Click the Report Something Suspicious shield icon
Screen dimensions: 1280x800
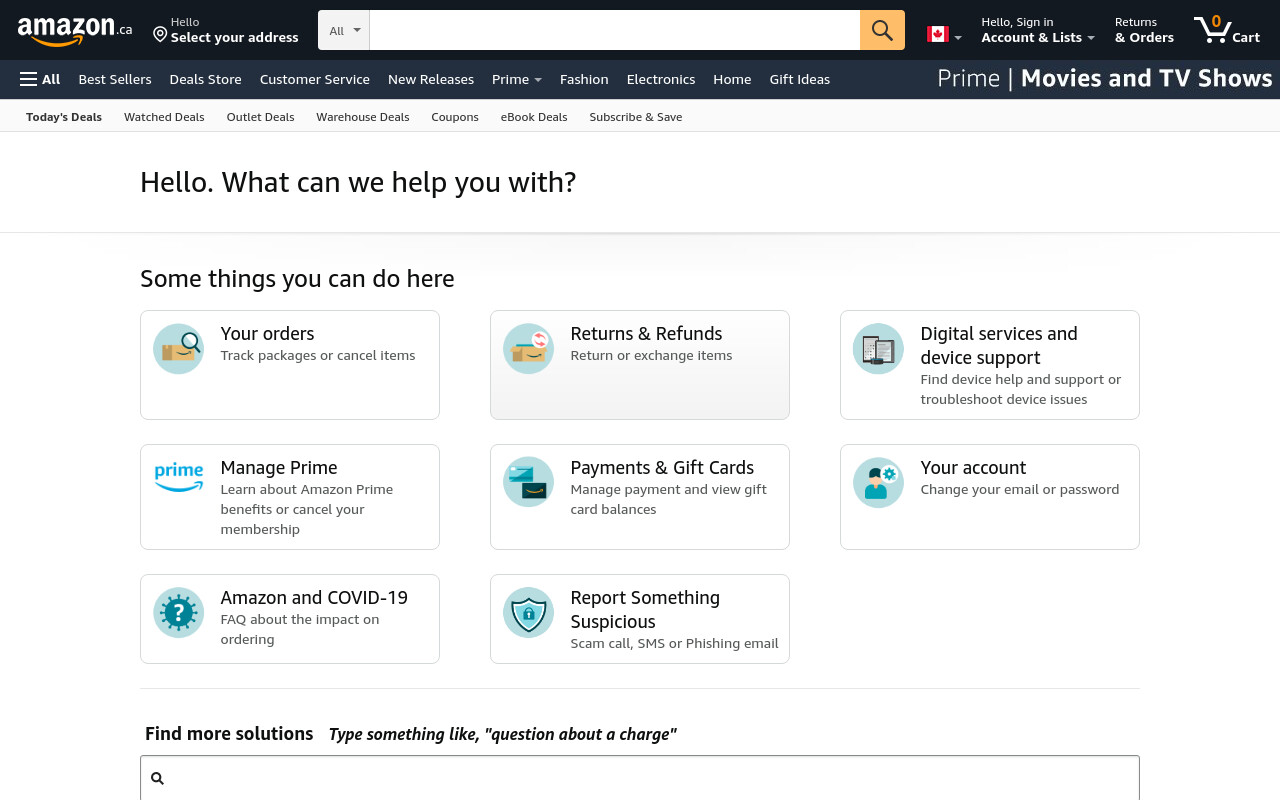pos(528,612)
